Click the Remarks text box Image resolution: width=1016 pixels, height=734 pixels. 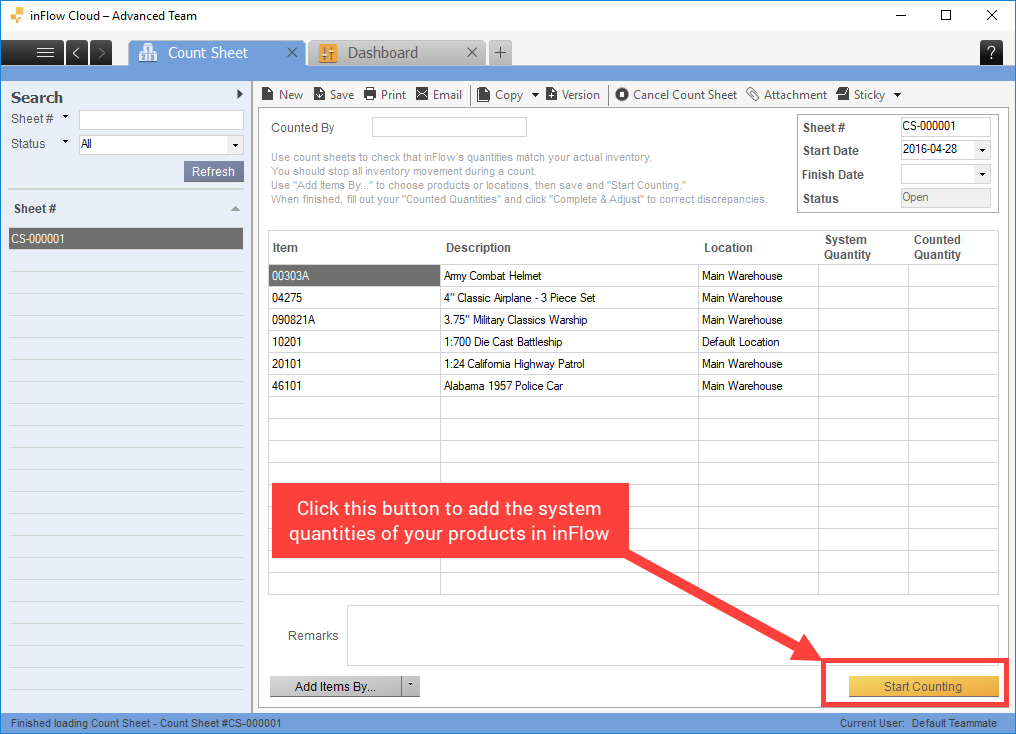(673, 636)
